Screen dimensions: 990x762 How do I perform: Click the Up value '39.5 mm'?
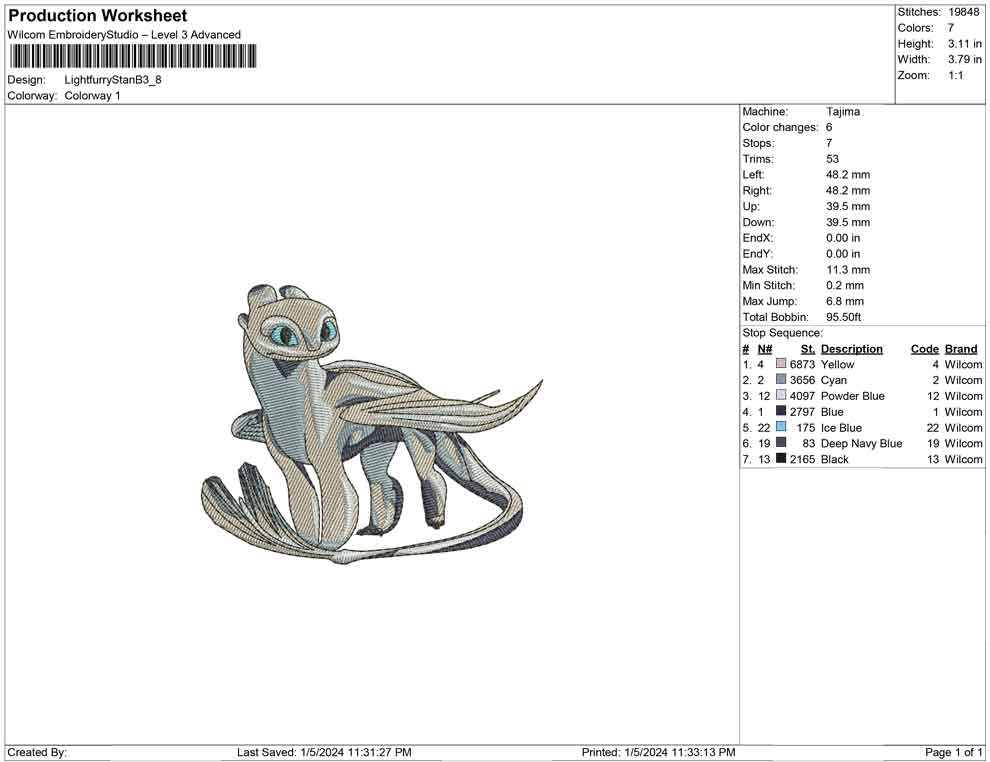(848, 206)
